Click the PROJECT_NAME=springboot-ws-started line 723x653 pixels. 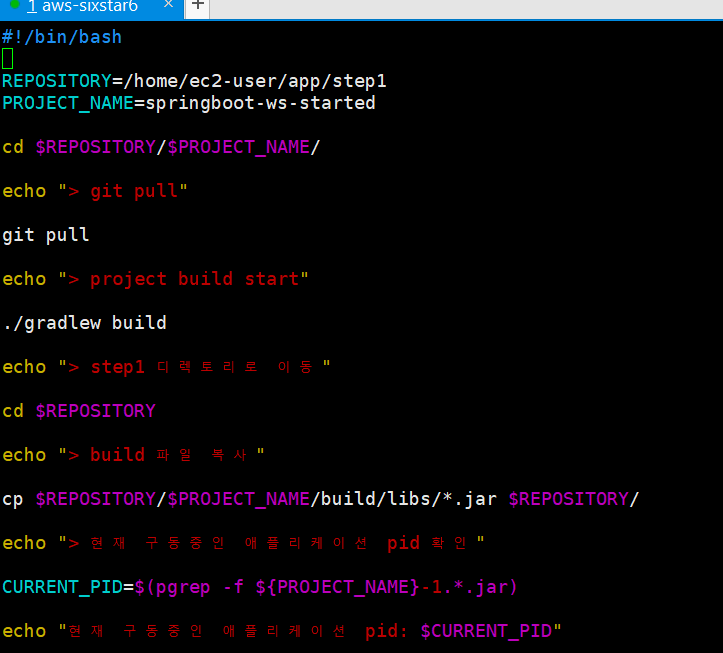point(188,103)
